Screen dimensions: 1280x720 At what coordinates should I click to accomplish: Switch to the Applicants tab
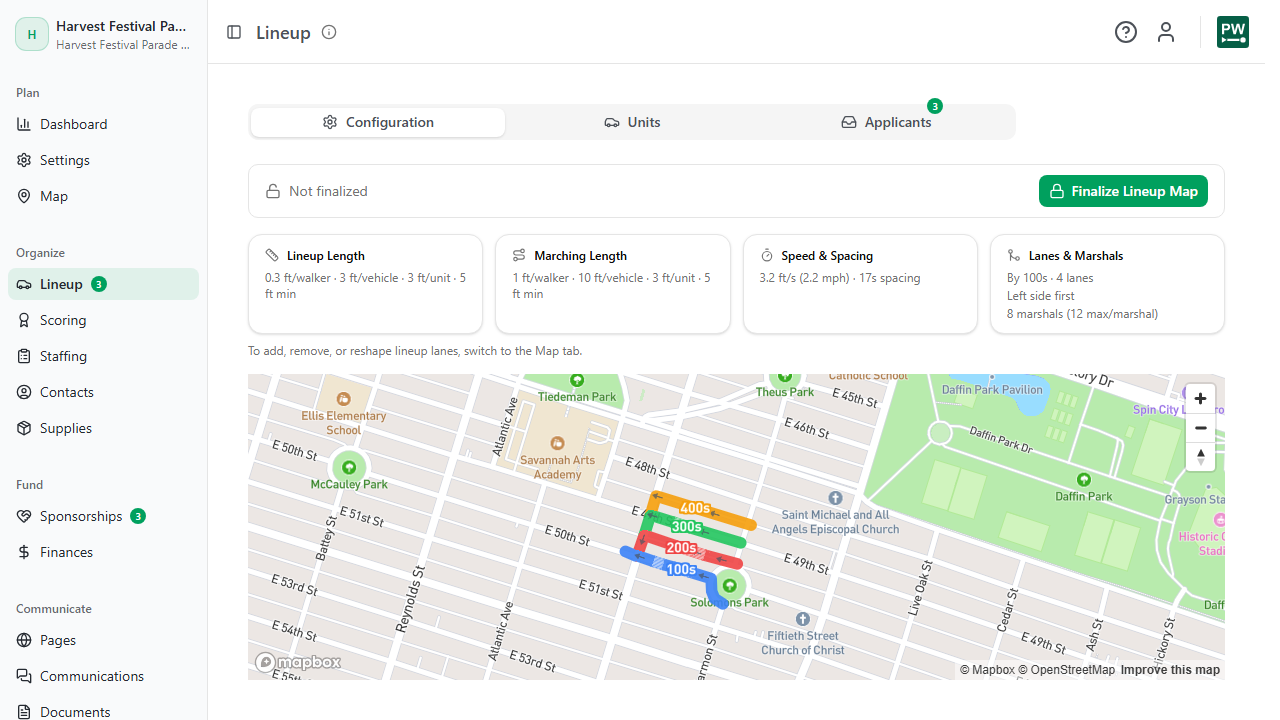click(x=886, y=122)
